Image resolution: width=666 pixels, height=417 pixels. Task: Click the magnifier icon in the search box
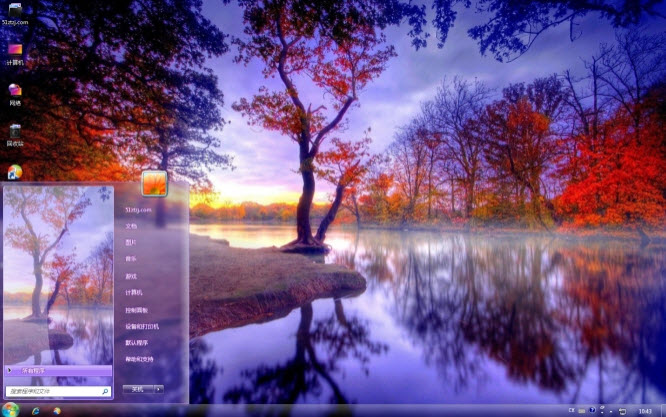pos(105,391)
